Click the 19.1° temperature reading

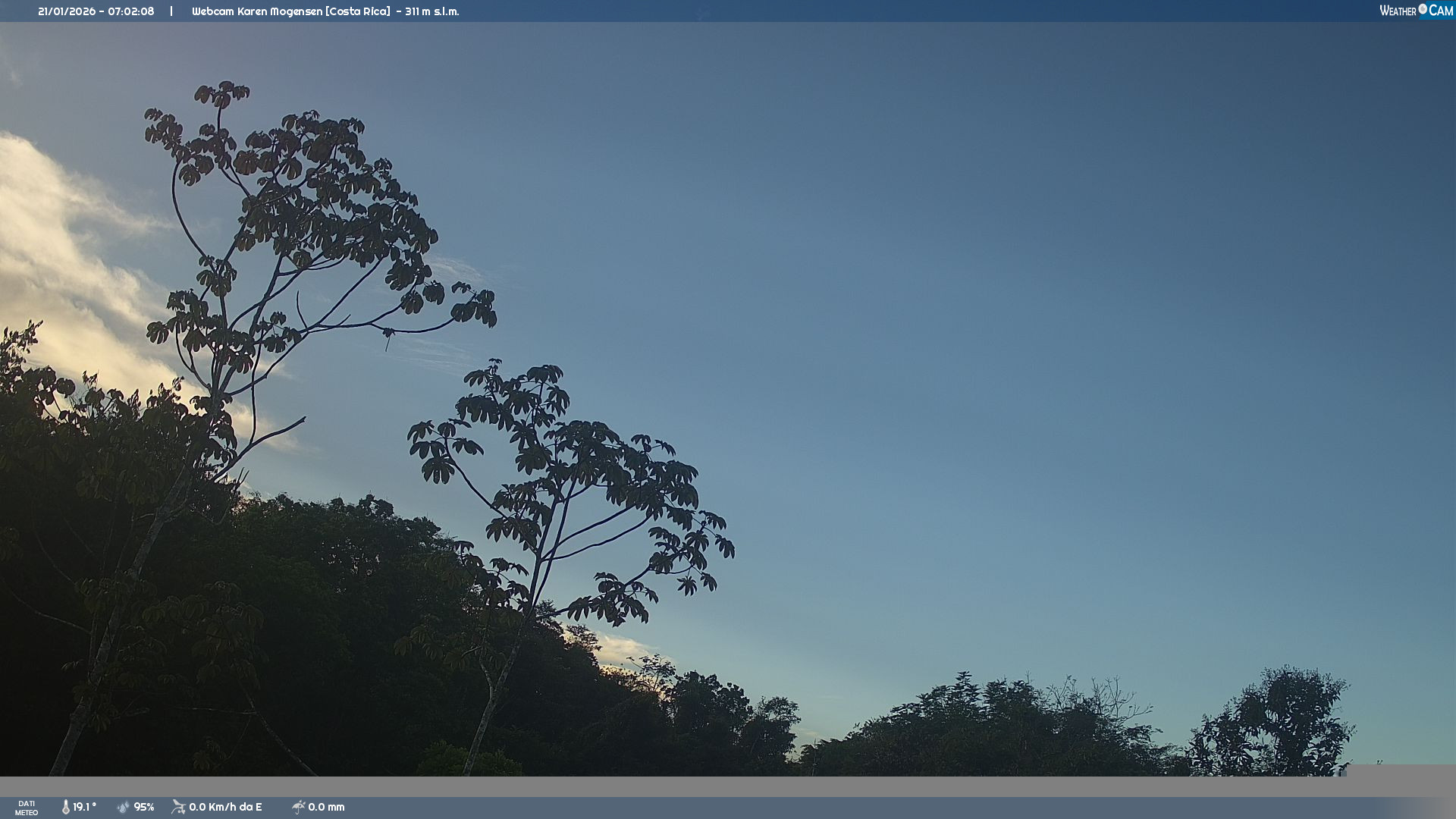coord(85,807)
